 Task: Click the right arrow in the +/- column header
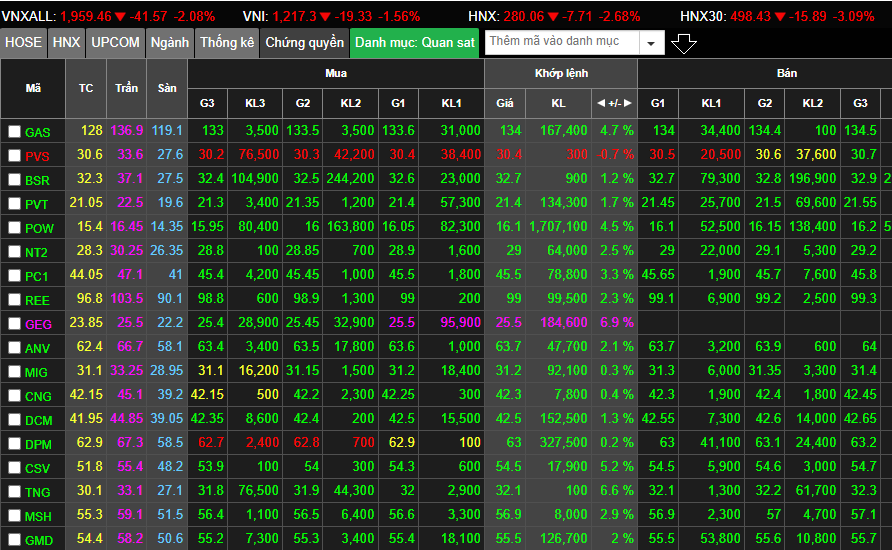coord(628,103)
